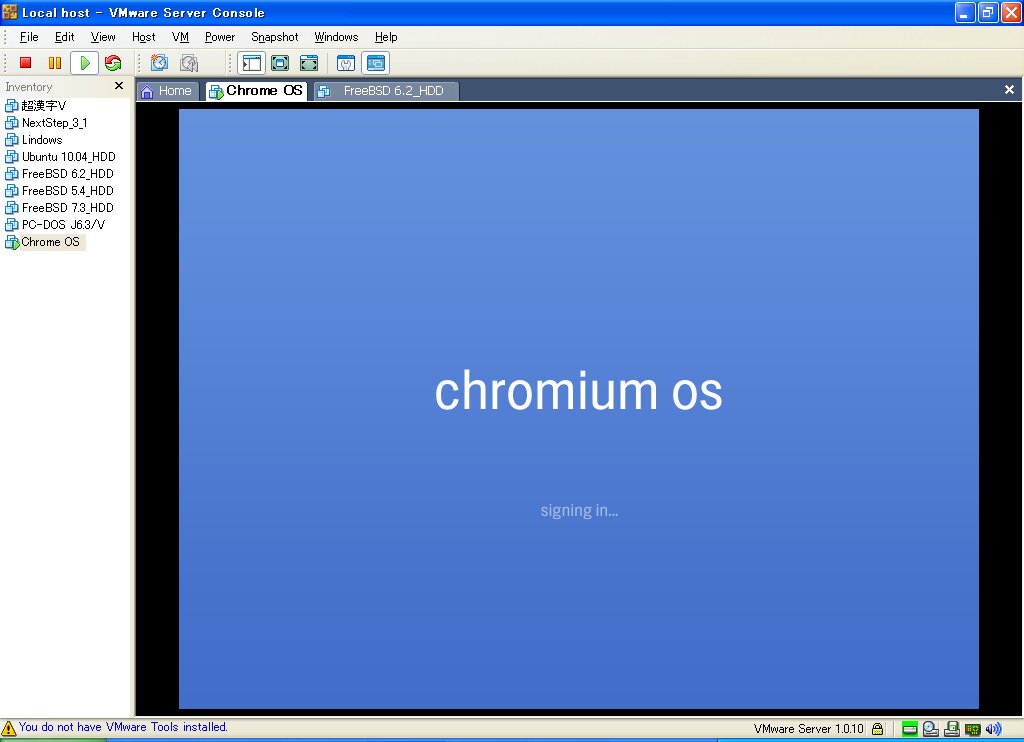The height and width of the screenshot is (742, 1024).
Task: Click the sound device speaker icon
Action: [x=993, y=729]
